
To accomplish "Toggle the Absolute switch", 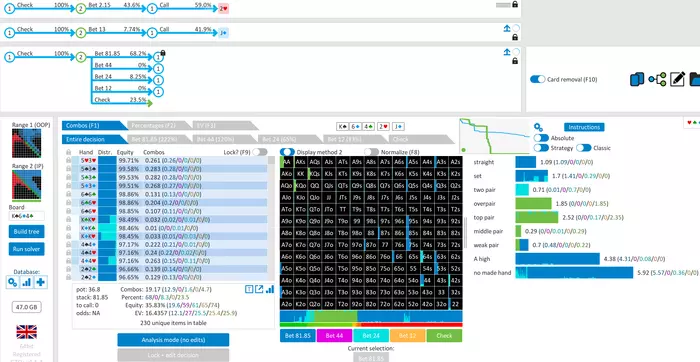I will click(x=541, y=138).
